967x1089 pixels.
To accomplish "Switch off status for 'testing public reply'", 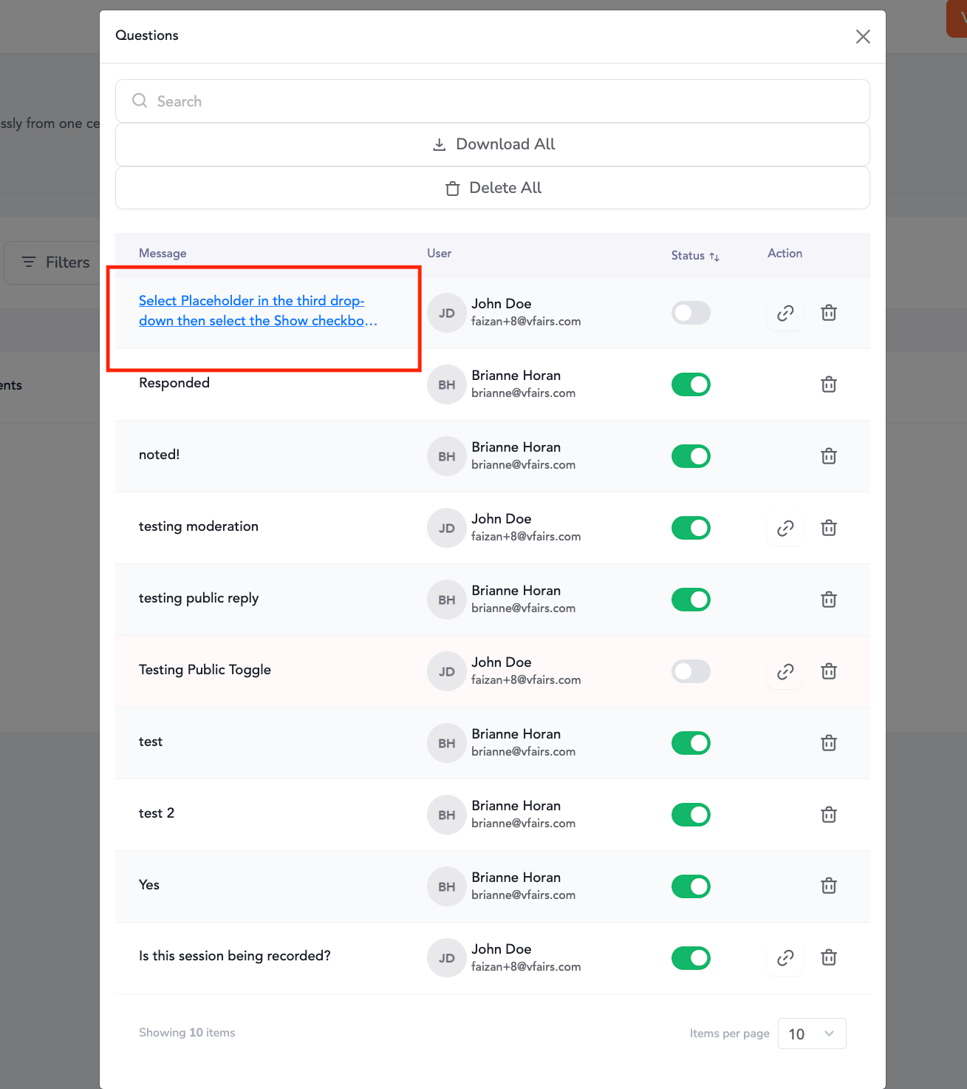I will (x=691, y=600).
